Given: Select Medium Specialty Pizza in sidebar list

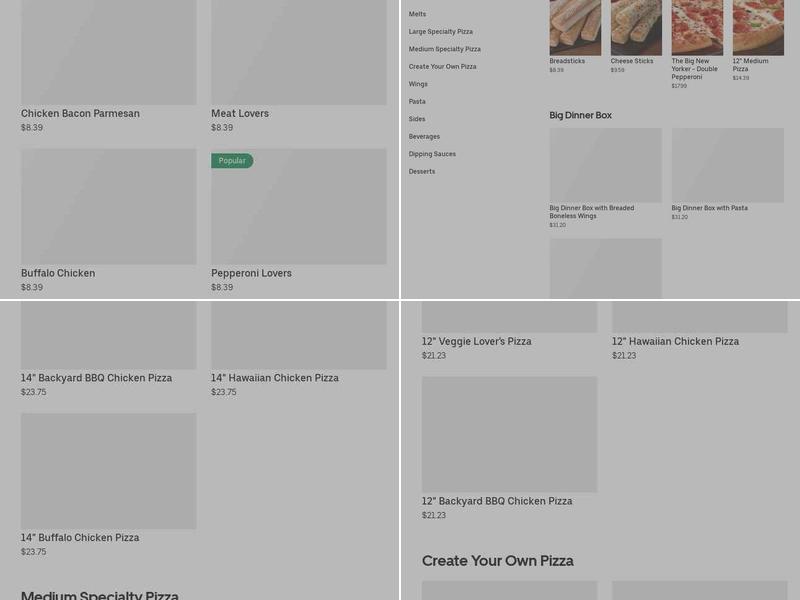Looking at the screenshot, I should pyautogui.click(x=444, y=49).
